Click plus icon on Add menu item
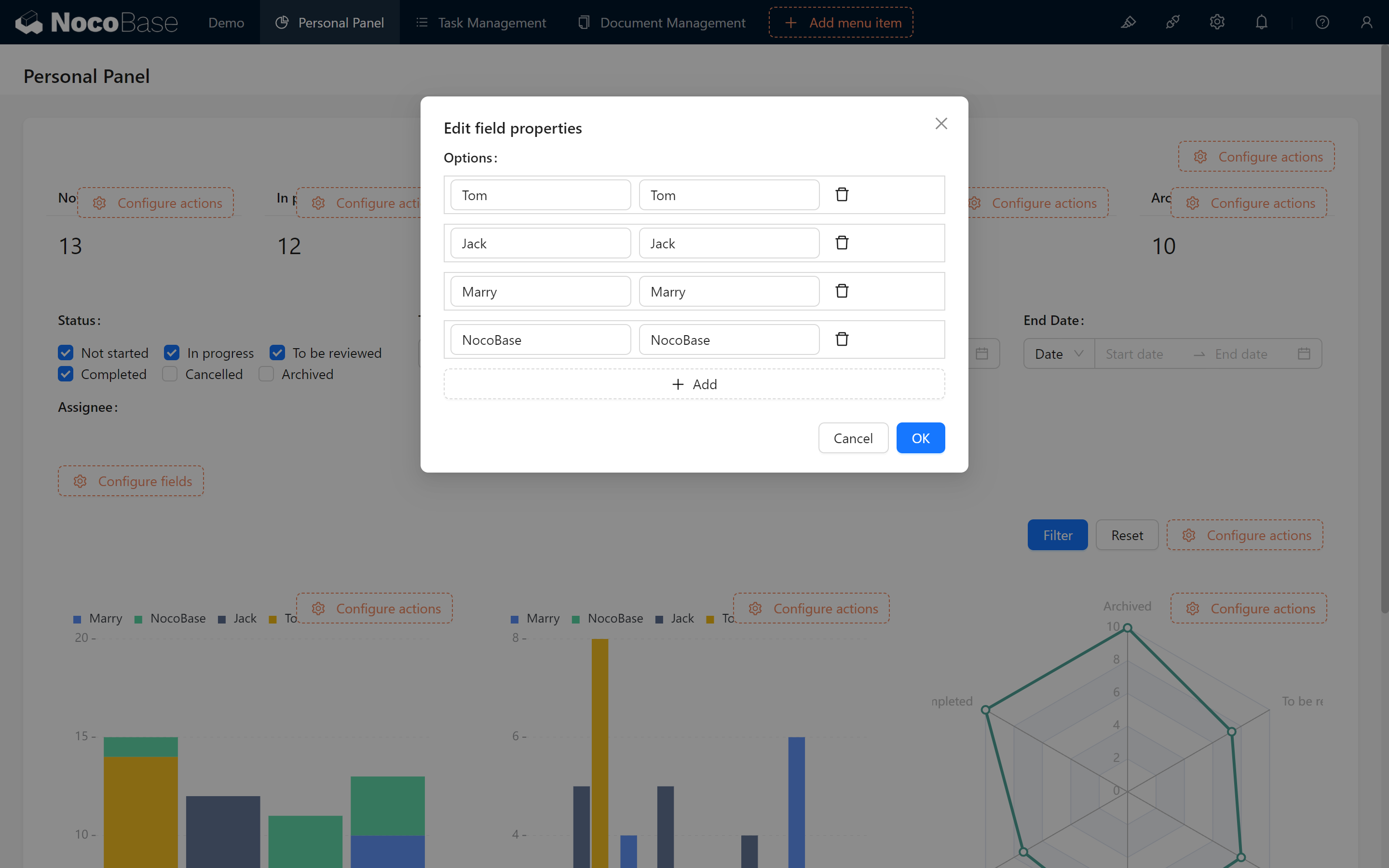The image size is (1389, 868). [790, 22]
